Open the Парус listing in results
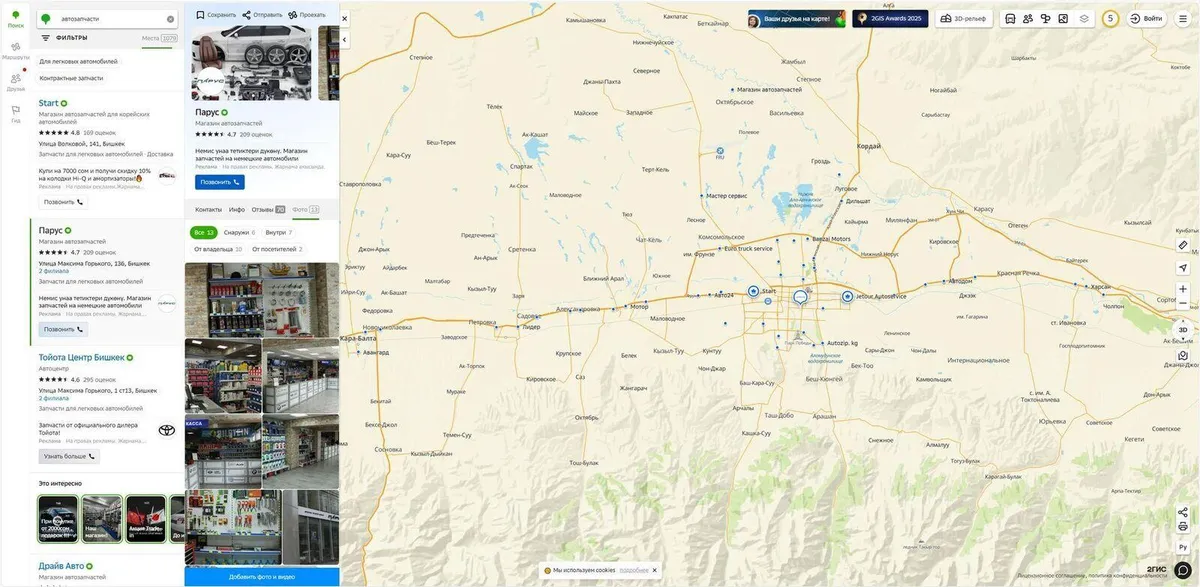Viewport: 1200px width, 587px height. tap(51, 230)
